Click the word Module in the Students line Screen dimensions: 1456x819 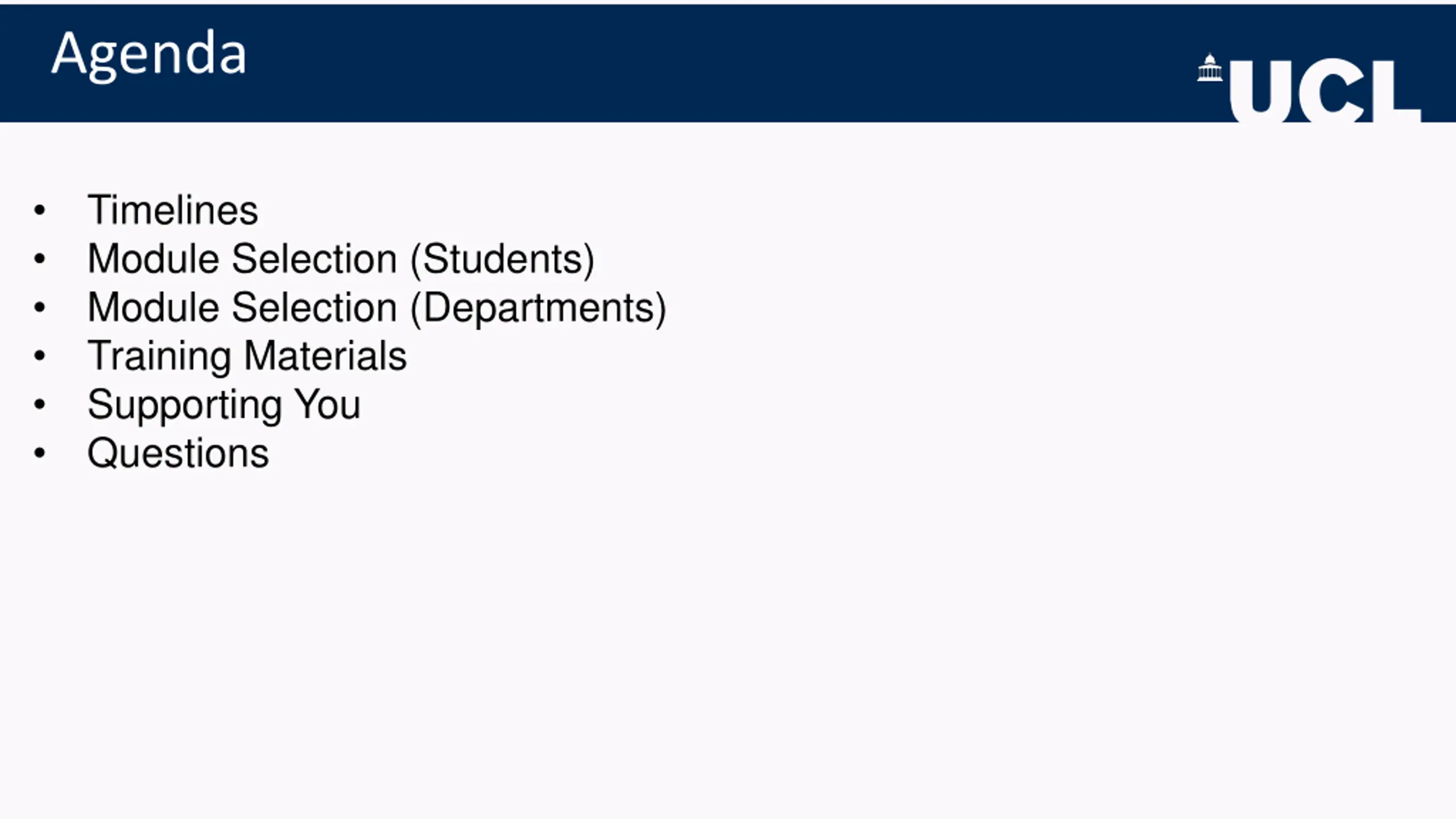tap(154, 259)
